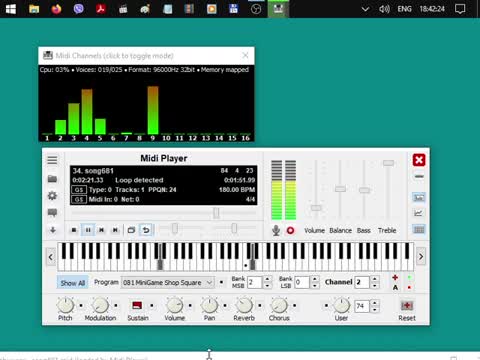The width and height of the screenshot is (480, 360).
Task: Show hidden tray icons chevron
Action: [365, 9]
